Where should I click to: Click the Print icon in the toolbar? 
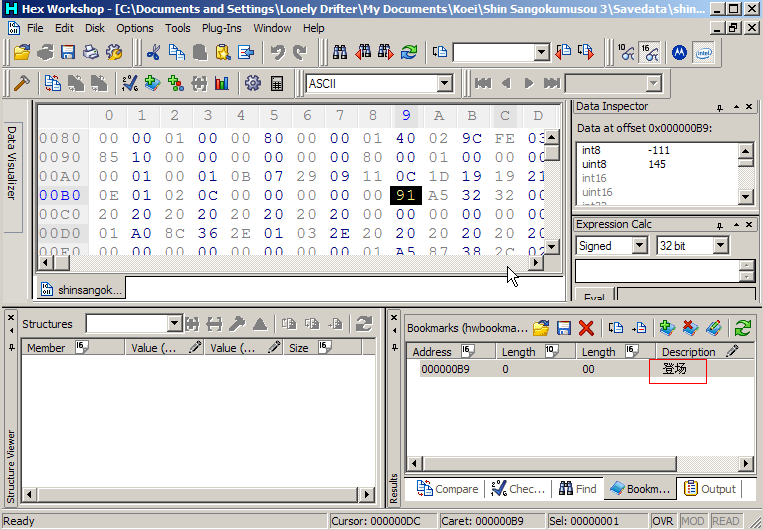pos(91,52)
